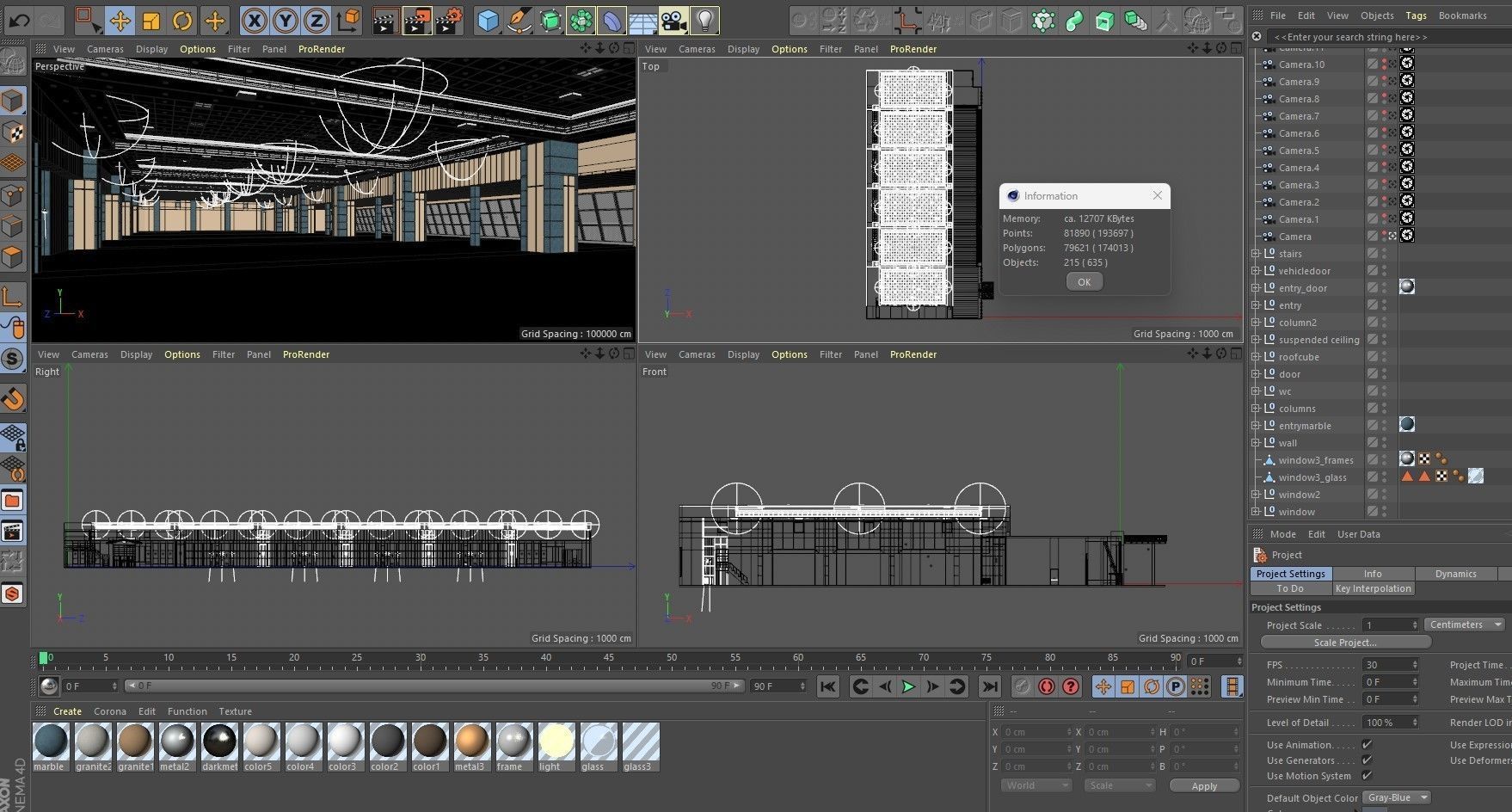Expand the entrymarble object
Screen dimensions: 1512x812
click(x=1255, y=426)
